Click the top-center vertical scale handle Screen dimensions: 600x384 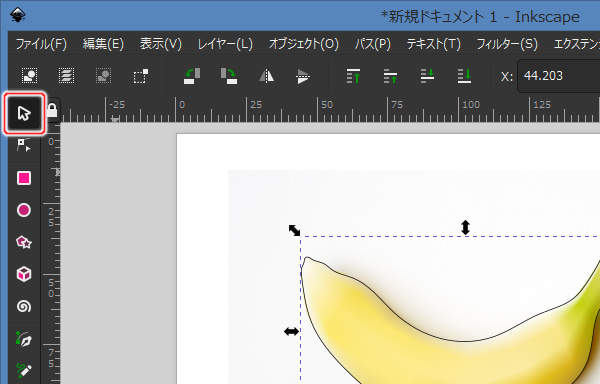click(465, 227)
